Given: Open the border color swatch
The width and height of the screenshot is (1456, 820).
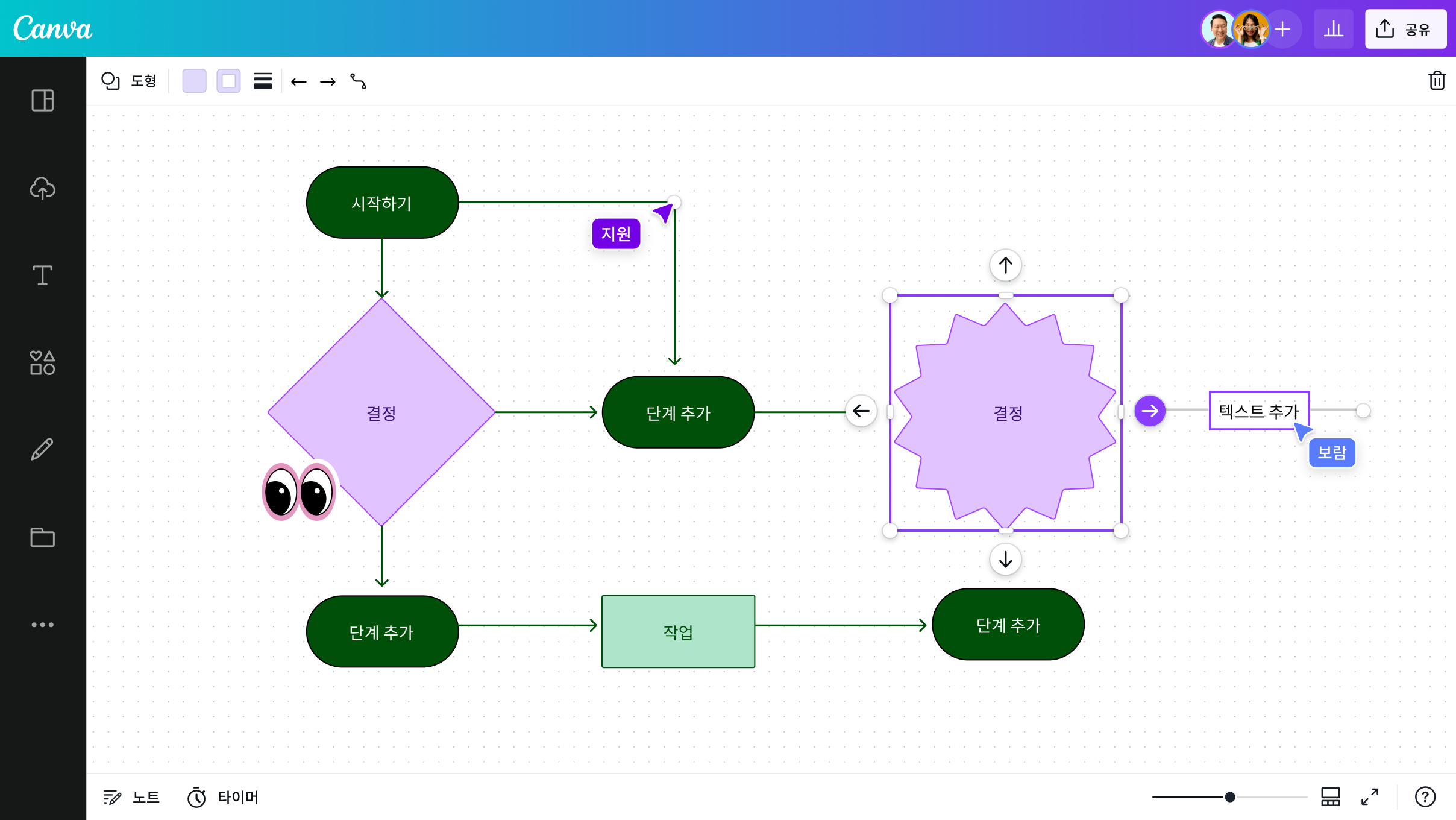Looking at the screenshot, I should click(x=228, y=81).
